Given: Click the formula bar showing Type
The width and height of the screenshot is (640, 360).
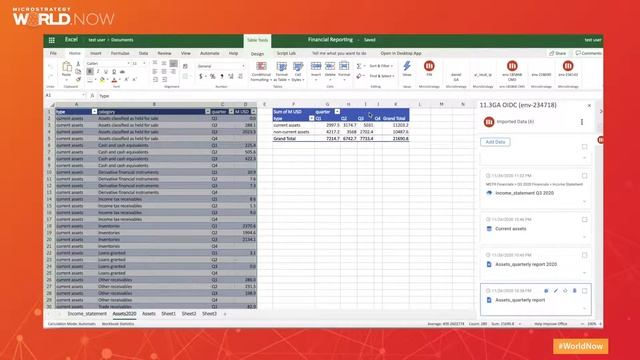Looking at the screenshot, I should coord(286,96).
